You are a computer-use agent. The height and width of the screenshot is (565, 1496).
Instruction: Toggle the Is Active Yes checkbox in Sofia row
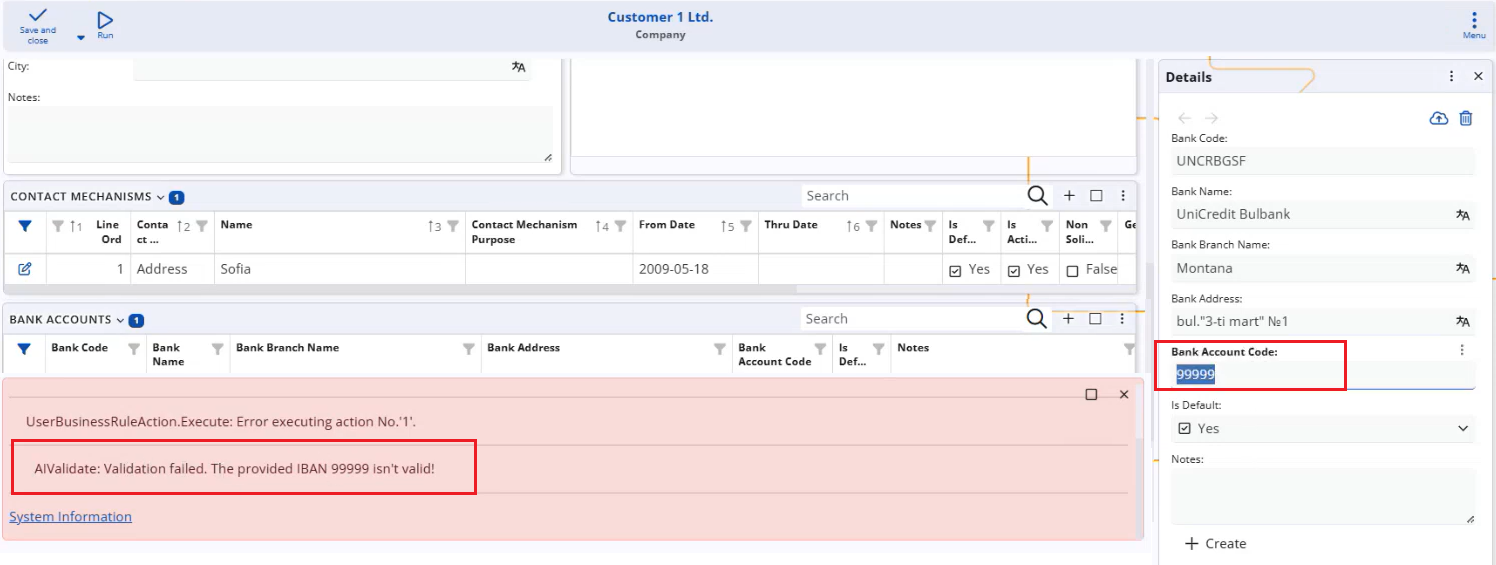point(1013,270)
